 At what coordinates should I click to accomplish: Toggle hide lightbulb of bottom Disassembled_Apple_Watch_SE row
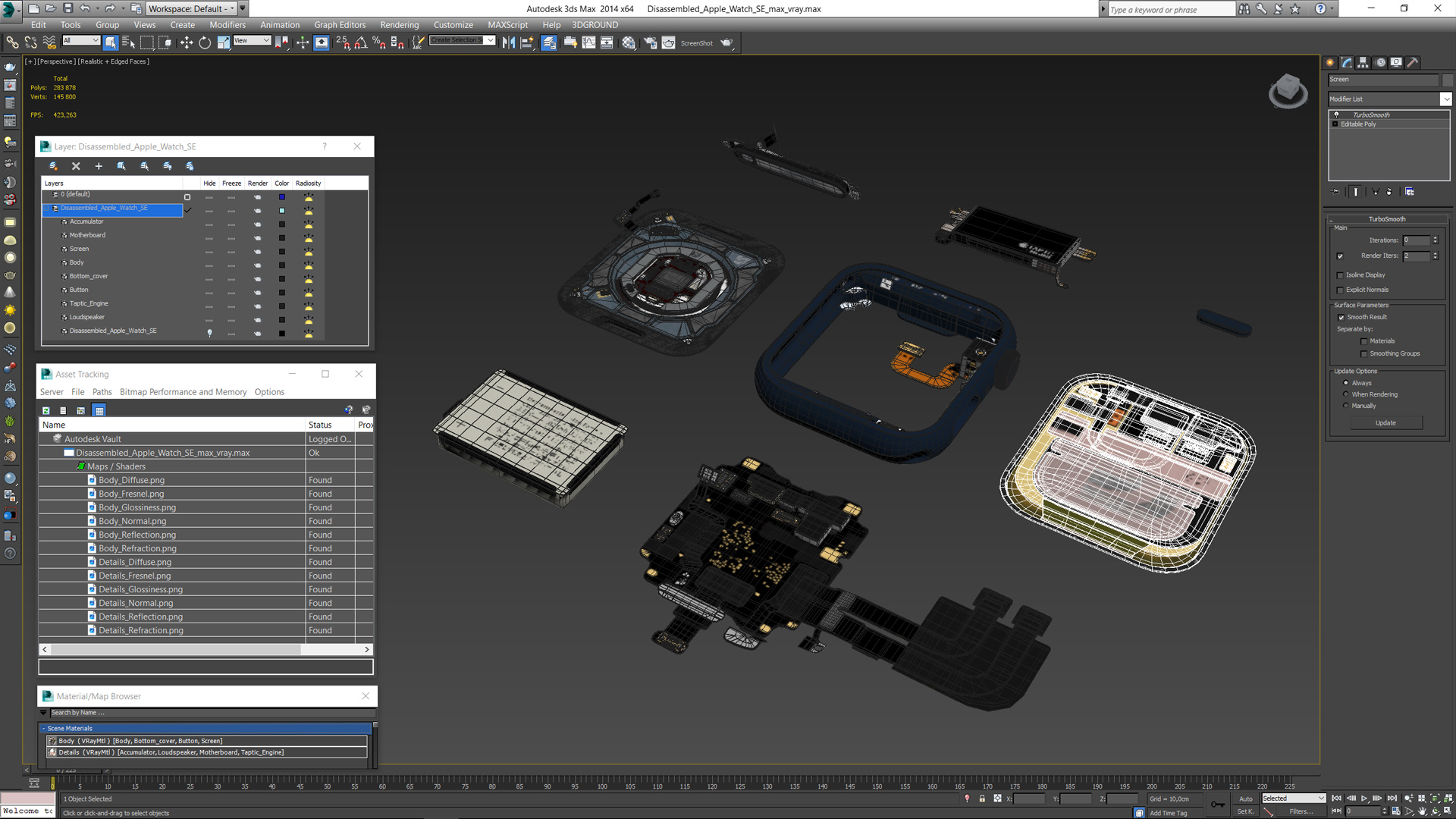point(209,332)
